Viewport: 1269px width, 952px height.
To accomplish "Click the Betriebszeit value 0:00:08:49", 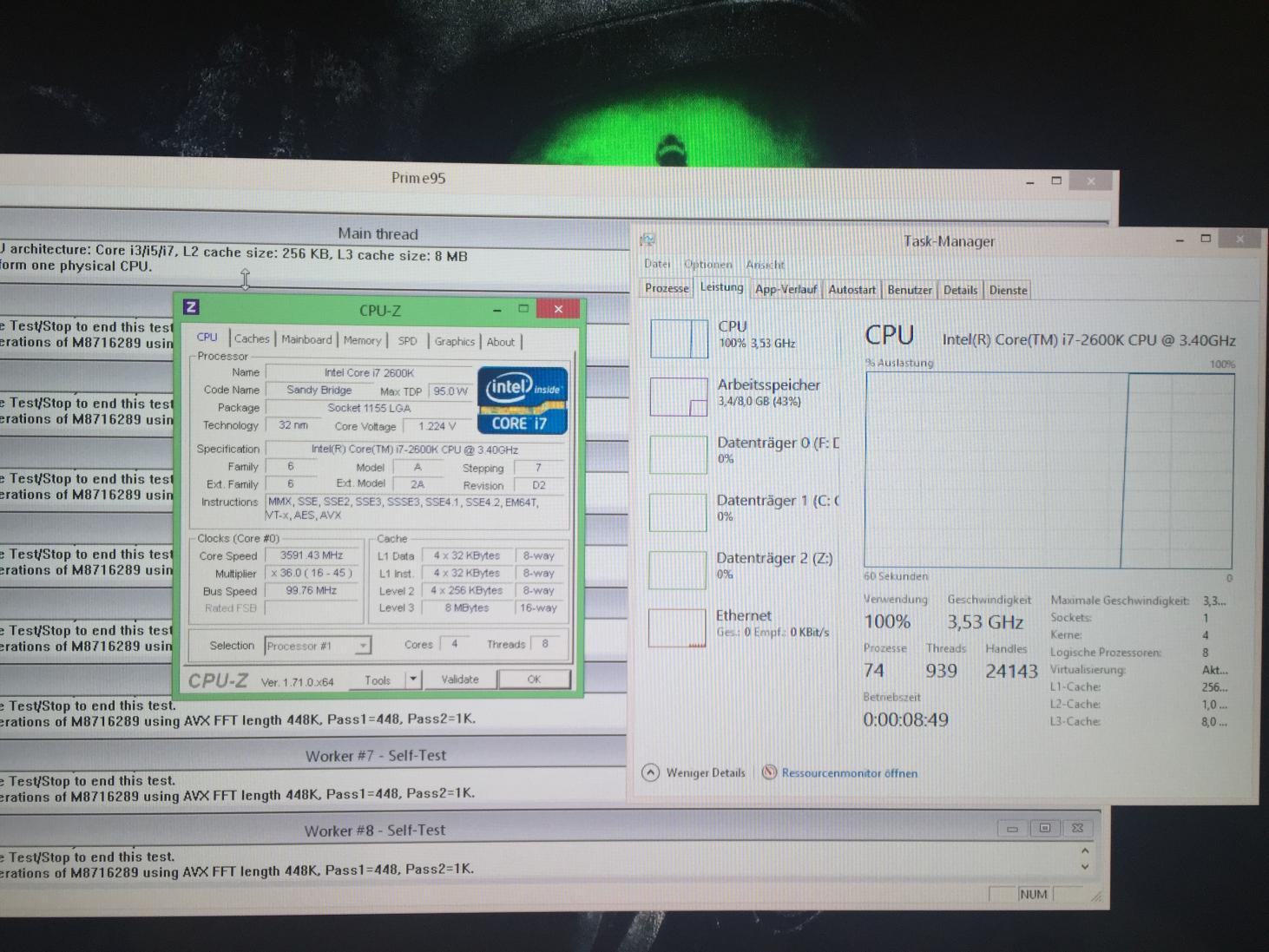I will tap(905, 719).
